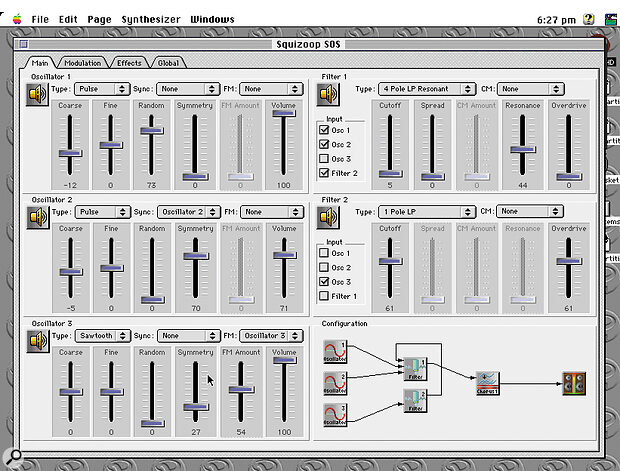Click the Filter 2 speaker icon
Image resolution: width=620 pixels, height=471 pixels.
328,218
